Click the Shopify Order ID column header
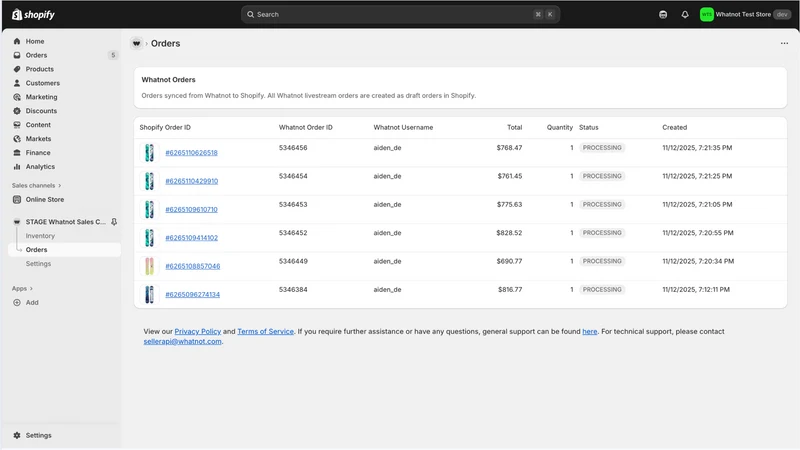The height and width of the screenshot is (450, 800). 165,128
